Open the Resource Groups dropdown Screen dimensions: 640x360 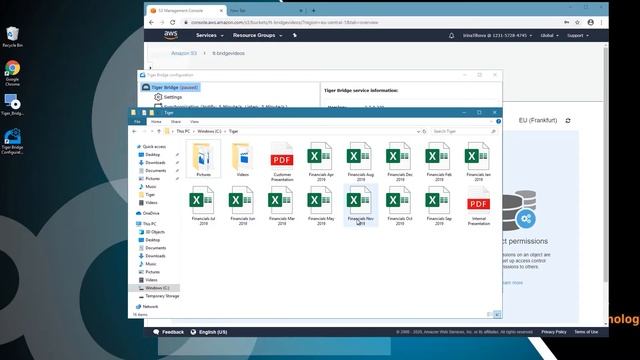[257, 36]
